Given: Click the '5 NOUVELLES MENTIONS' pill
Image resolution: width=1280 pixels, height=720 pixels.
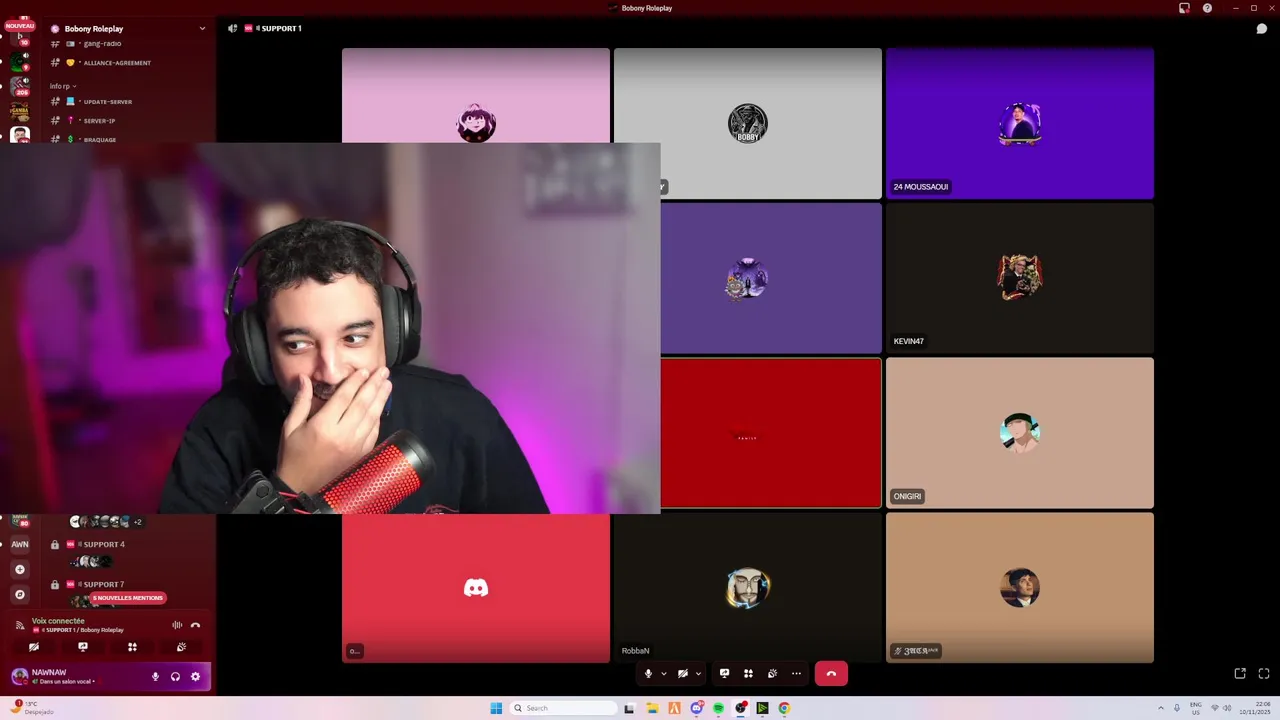Looking at the screenshot, I should (x=128, y=598).
